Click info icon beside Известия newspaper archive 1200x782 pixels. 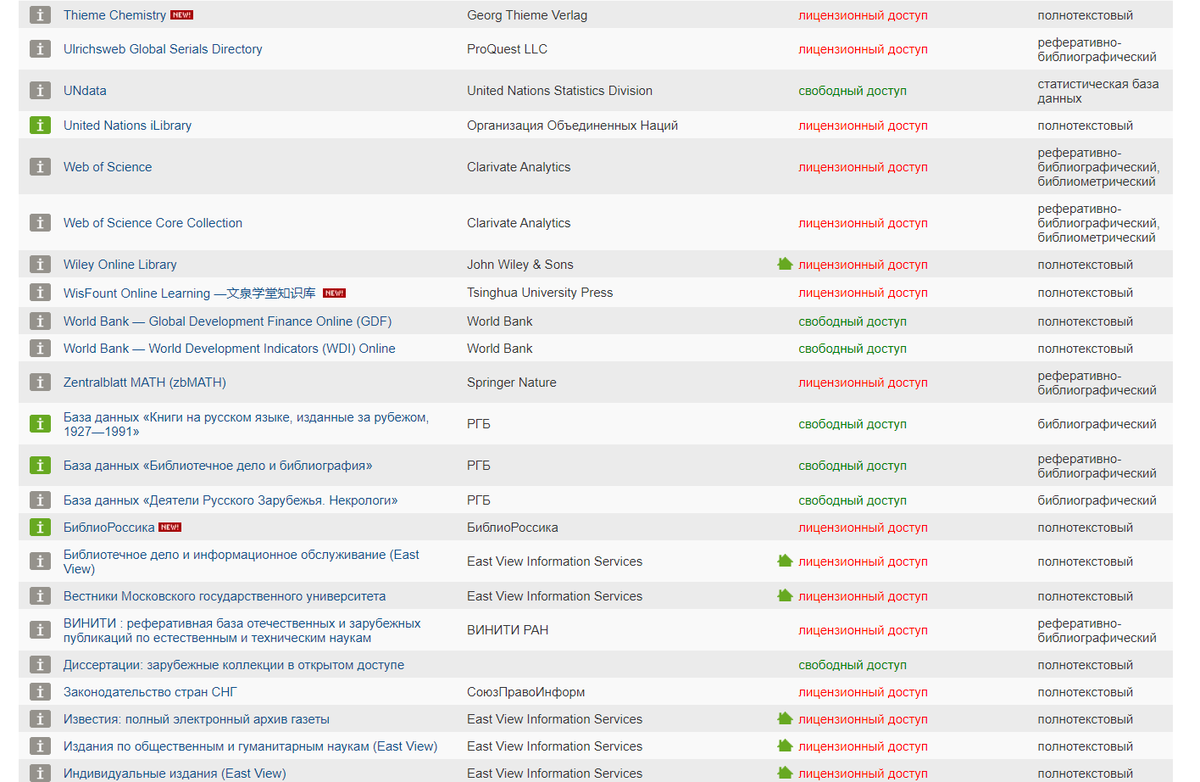click(40, 719)
